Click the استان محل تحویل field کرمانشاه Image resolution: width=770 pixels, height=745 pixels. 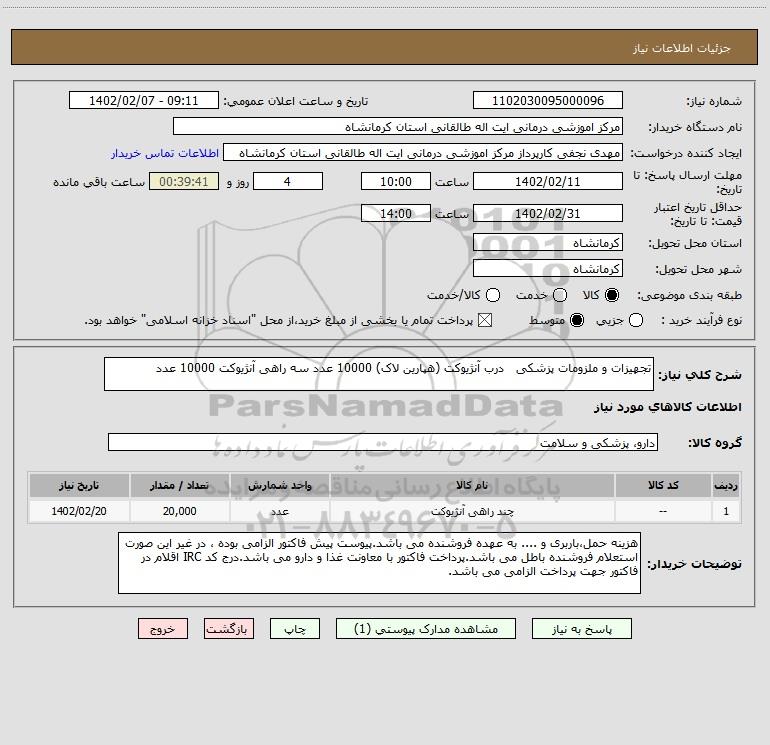pyautogui.click(x=548, y=242)
